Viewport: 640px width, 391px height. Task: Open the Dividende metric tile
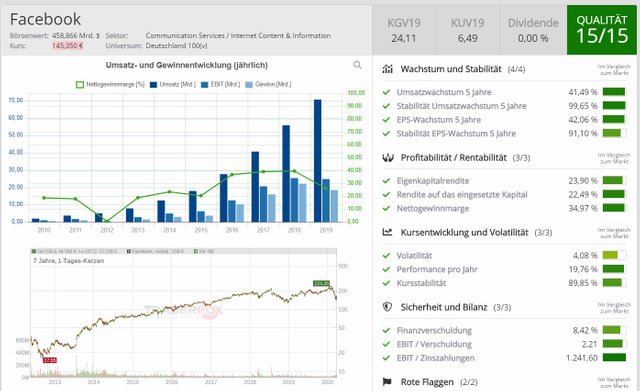[x=533, y=30]
